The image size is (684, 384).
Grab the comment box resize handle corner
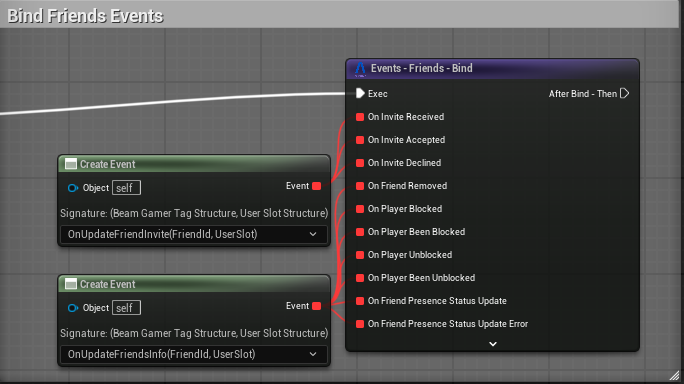(x=674, y=375)
